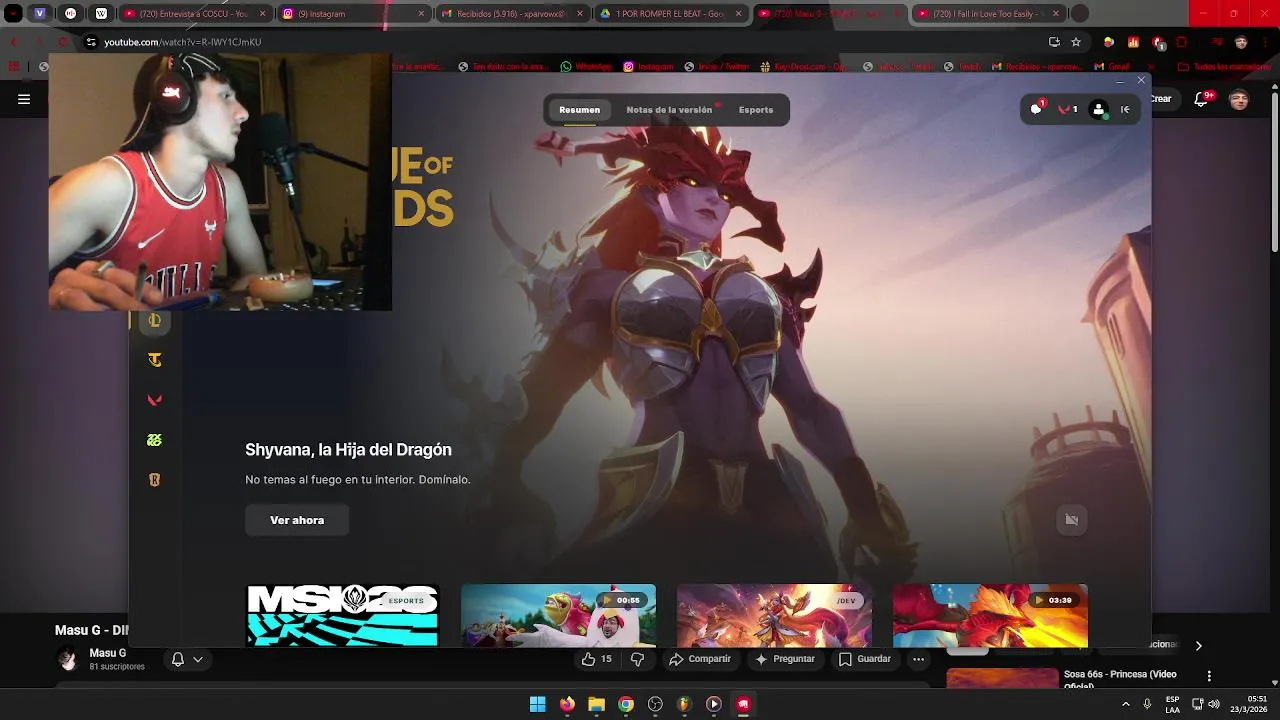This screenshot has height=720, width=1280.
Task: Open the /DEV article card
Action: tap(774, 615)
